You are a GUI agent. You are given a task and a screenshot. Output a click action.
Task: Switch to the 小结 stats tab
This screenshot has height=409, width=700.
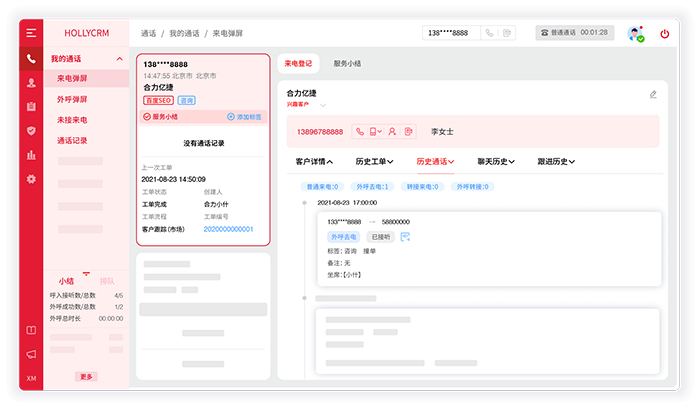point(66,281)
